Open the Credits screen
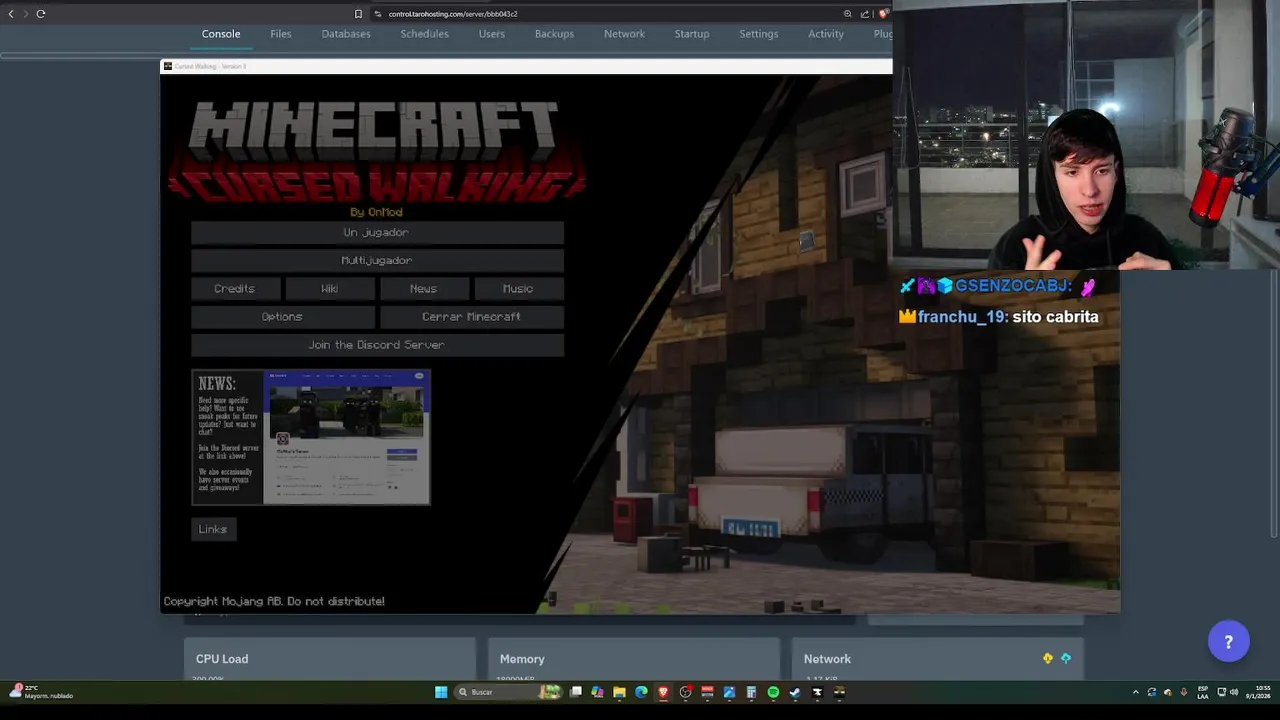1280x720 pixels. click(235, 288)
